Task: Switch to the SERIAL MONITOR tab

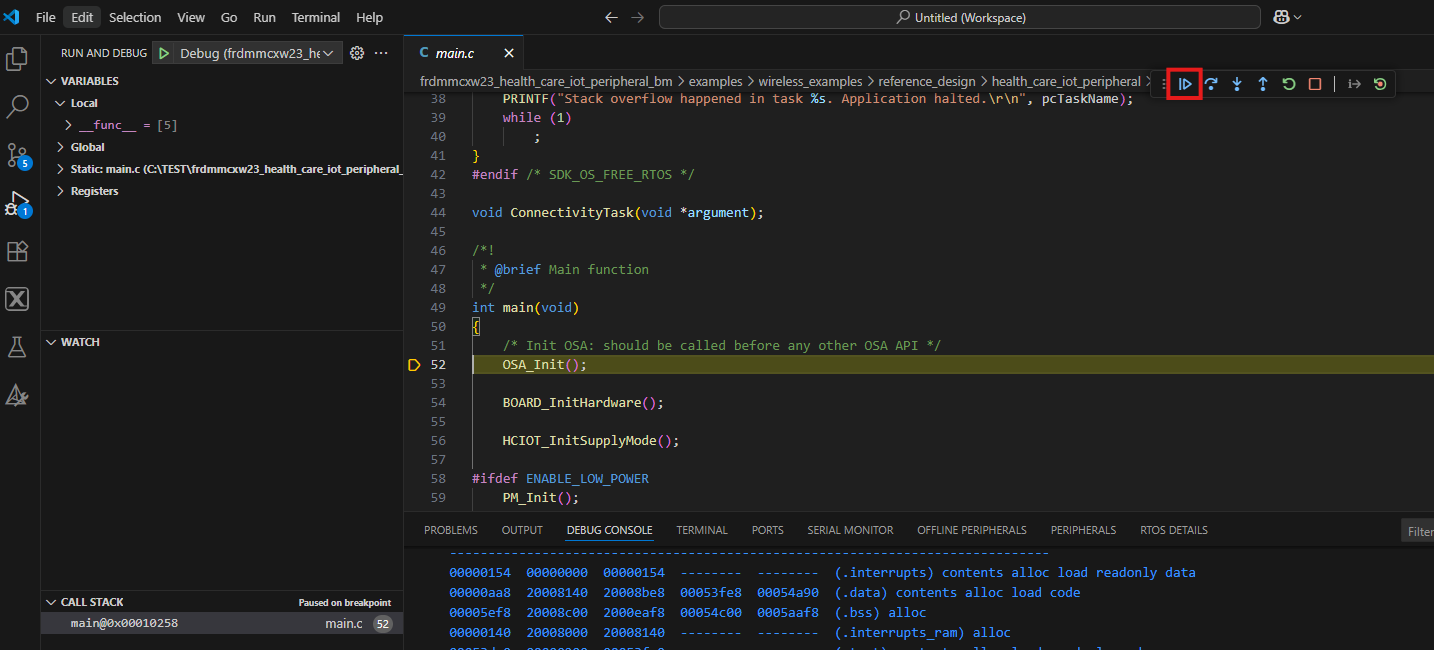Action: click(850, 530)
